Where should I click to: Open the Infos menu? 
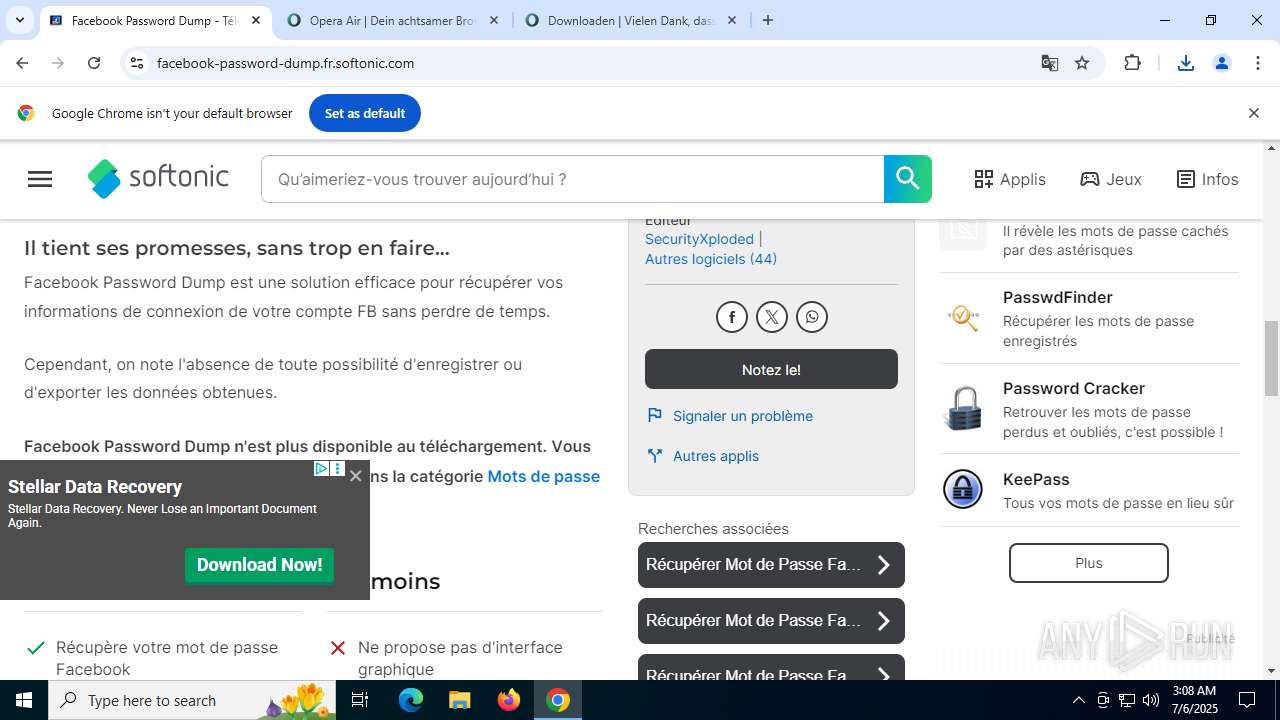[1207, 179]
